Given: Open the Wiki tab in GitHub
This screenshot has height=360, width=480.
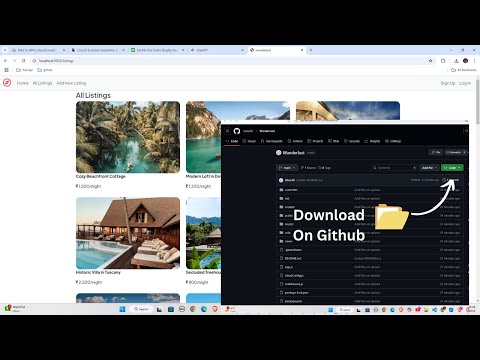Looking at the screenshot, I should click(x=334, y=141).
